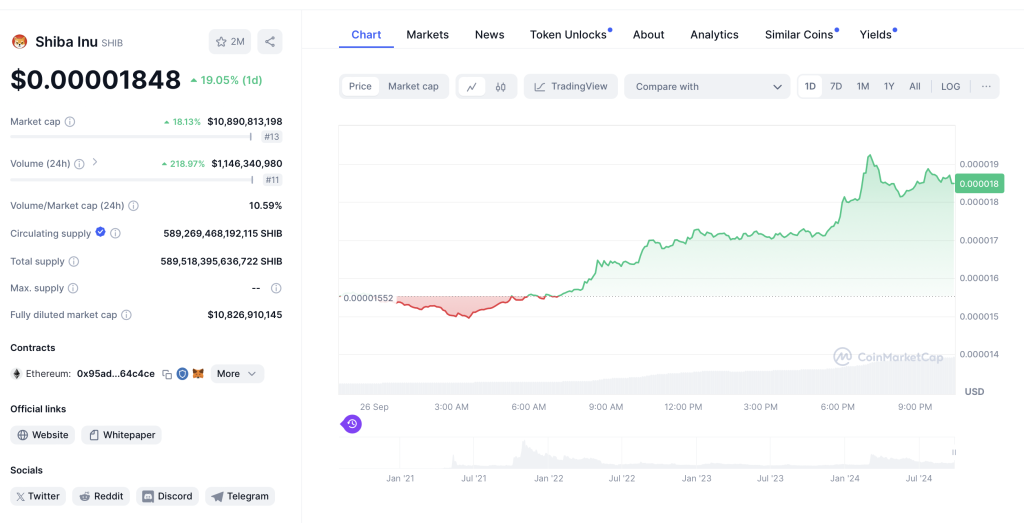The image size is (1024, 523).
Task: Click the Ethereum diamond logo
Action: (x=16, y=373)
